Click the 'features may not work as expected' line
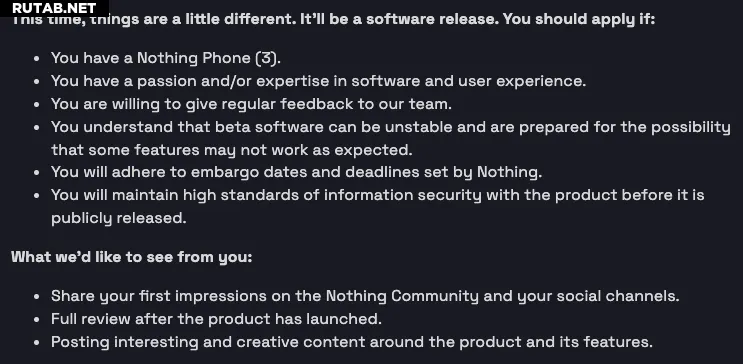Viewport: 743px width, 364px height. click(232, 150)
